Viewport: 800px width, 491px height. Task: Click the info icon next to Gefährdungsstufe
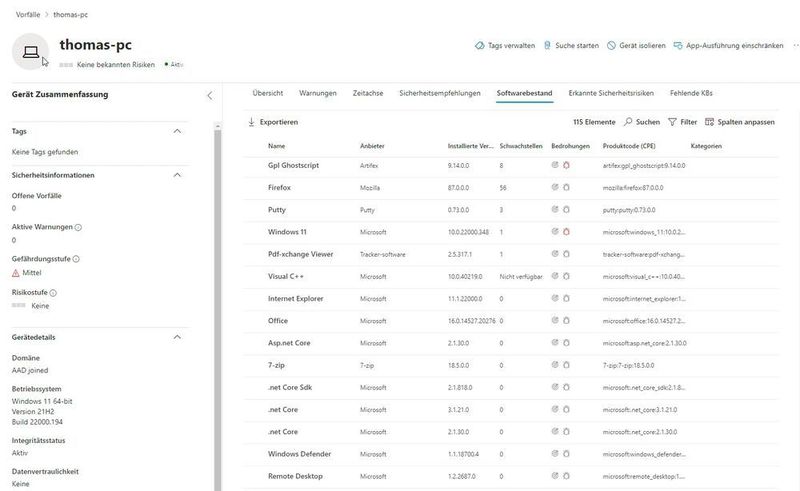[76, 259]
